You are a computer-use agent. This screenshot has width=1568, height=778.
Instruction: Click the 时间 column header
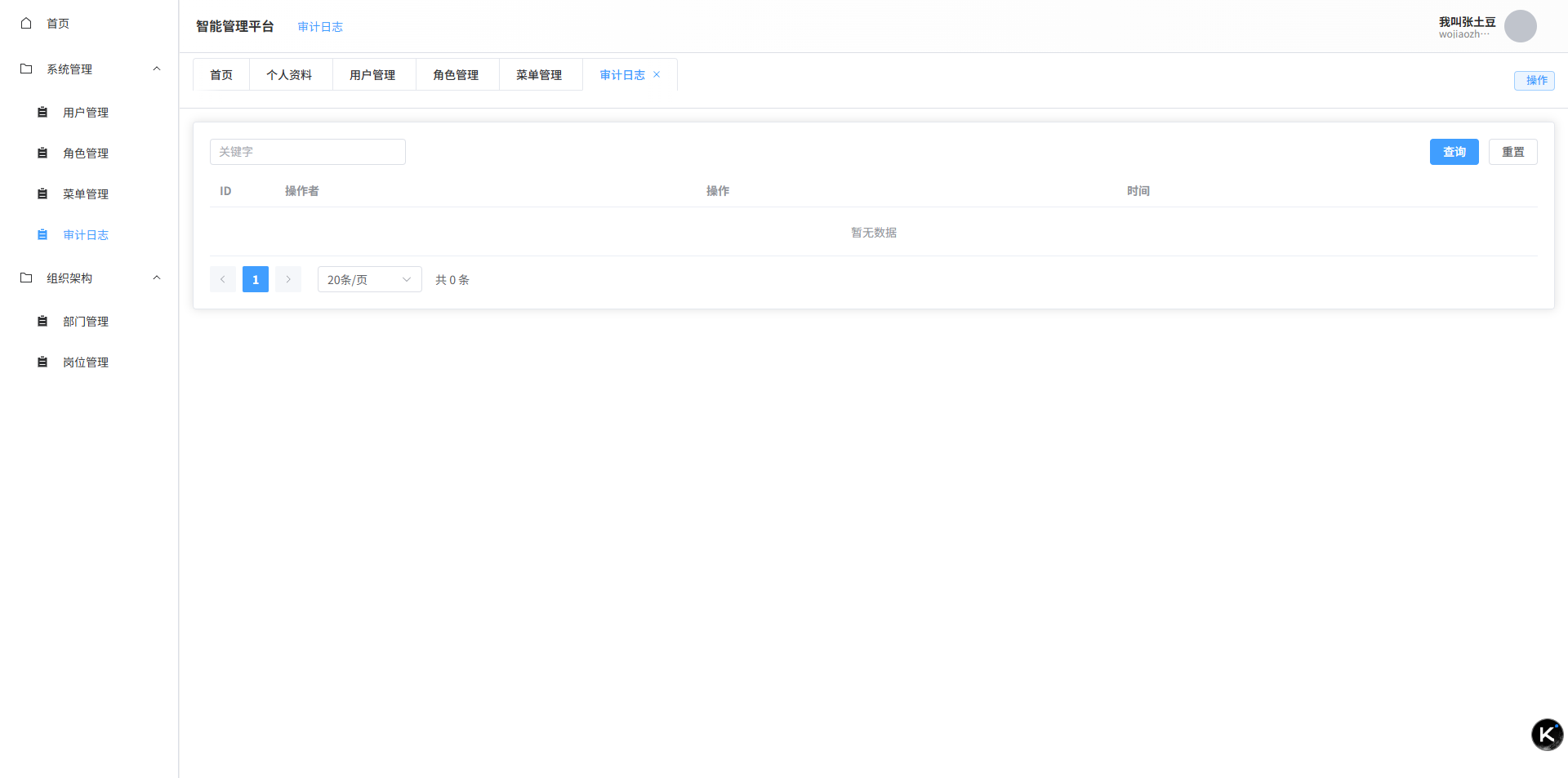(1138, 191)
